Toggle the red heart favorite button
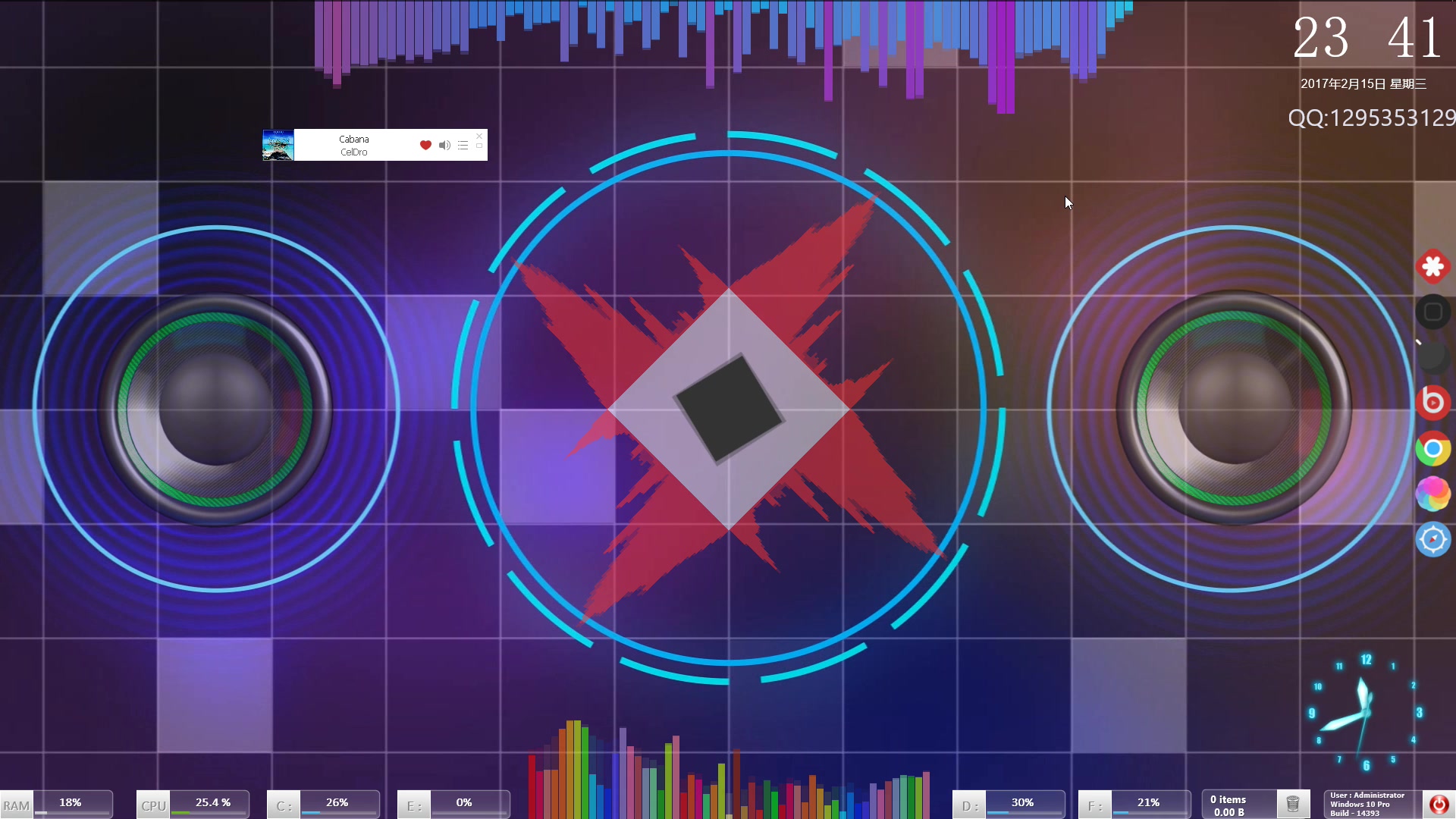The height and width of the screenshot is (819, 1456). 425,145
